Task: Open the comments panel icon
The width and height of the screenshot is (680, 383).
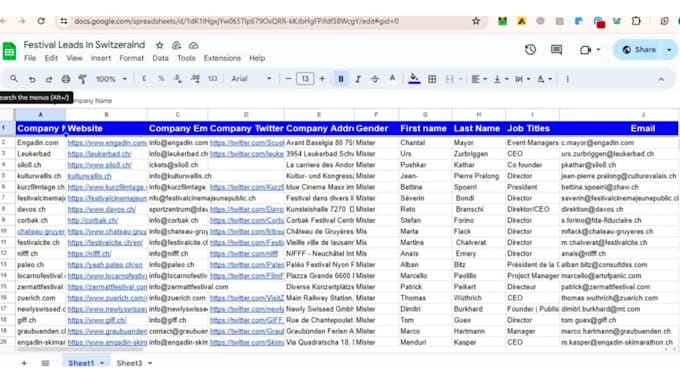Action: click(x=556, y=49)
